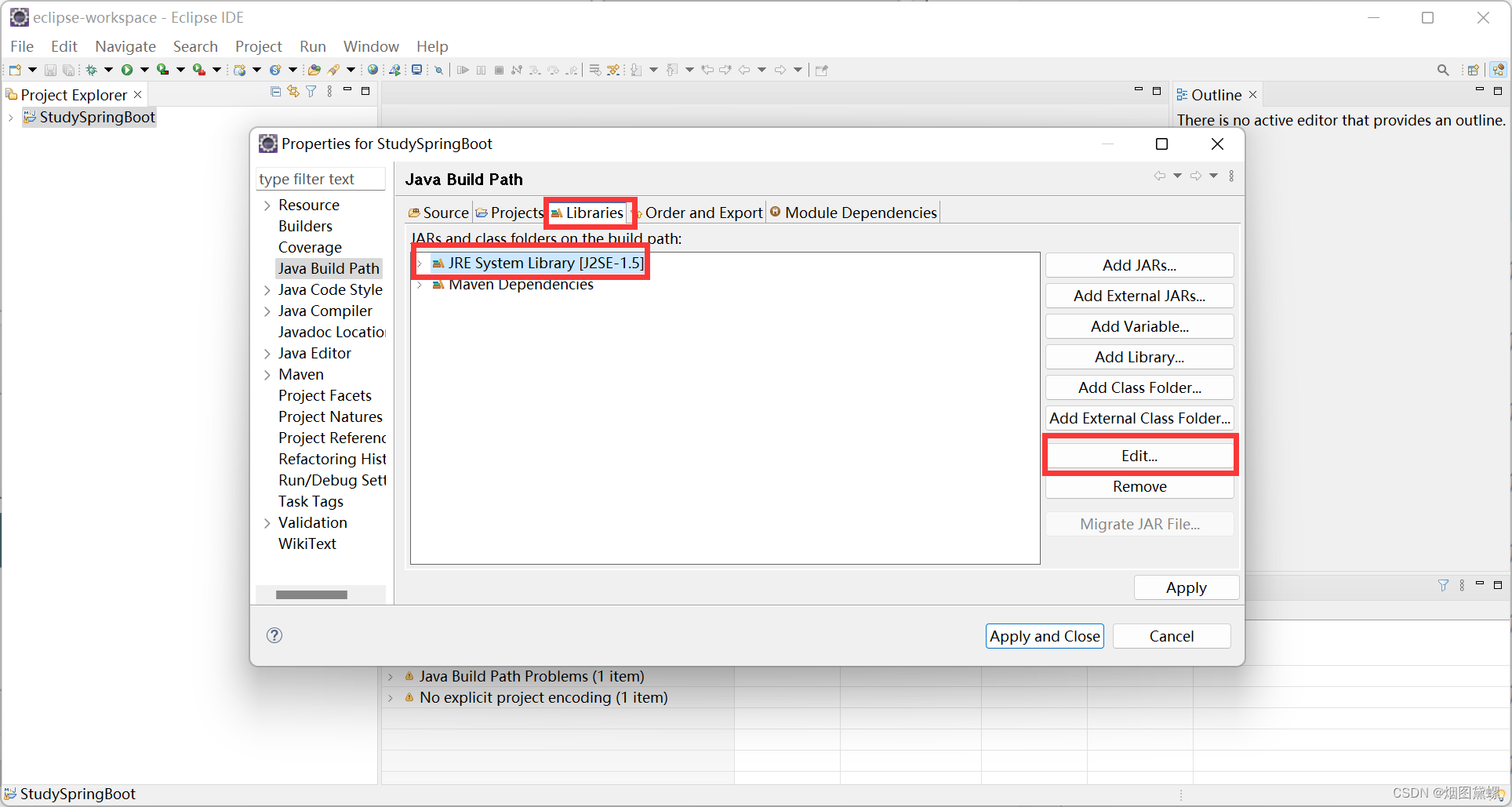Open the Window menu
1512x807 pixels.
coord(371,46)
